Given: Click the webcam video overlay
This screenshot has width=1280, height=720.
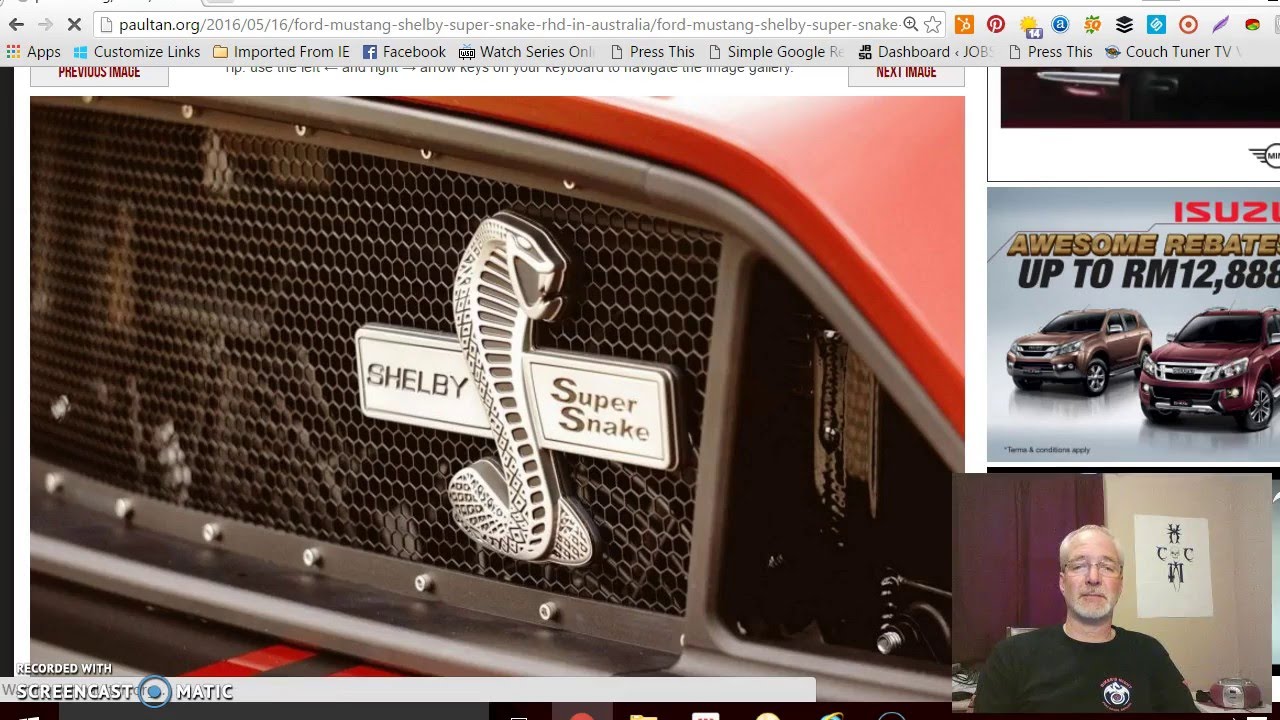Looking at the screenshot, I should [1112, 592].
